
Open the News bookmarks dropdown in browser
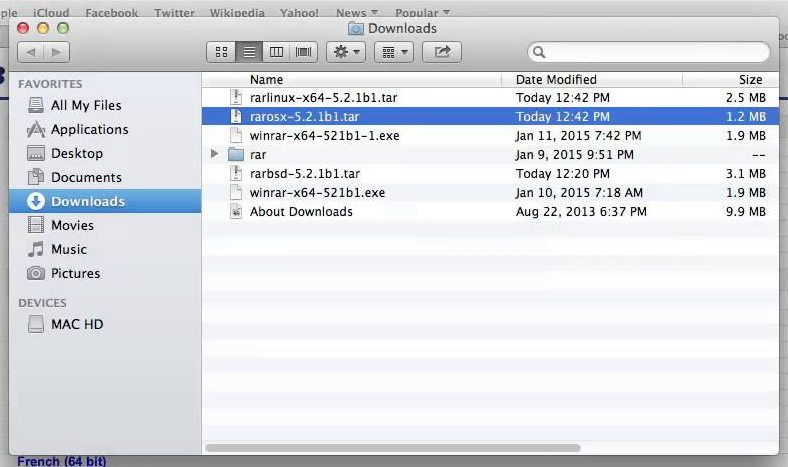pos(357,13)
